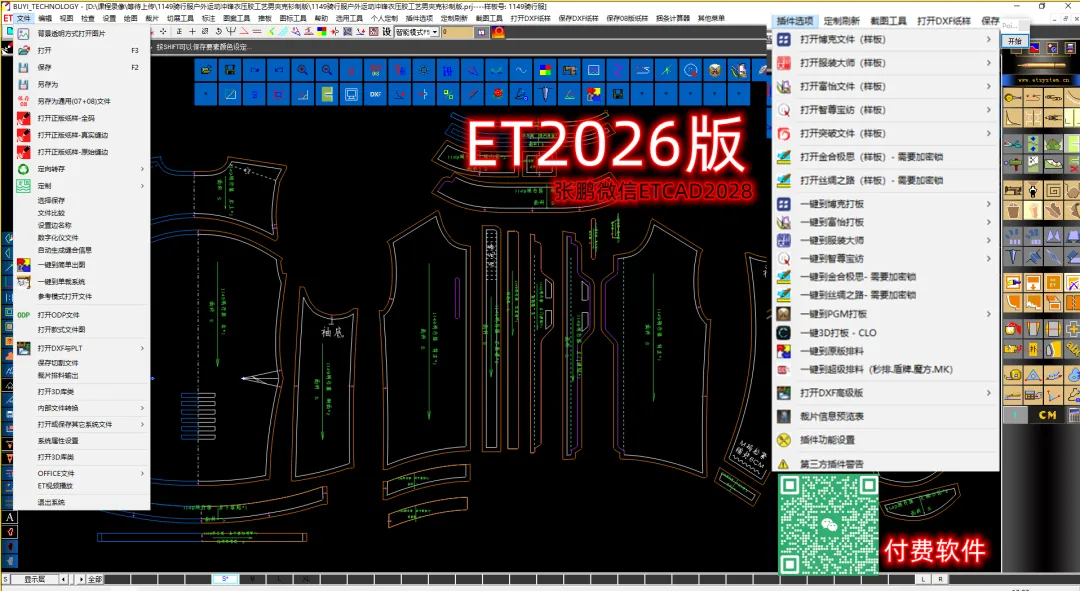Toggle the R button in bottom bar

click(940, 579)
